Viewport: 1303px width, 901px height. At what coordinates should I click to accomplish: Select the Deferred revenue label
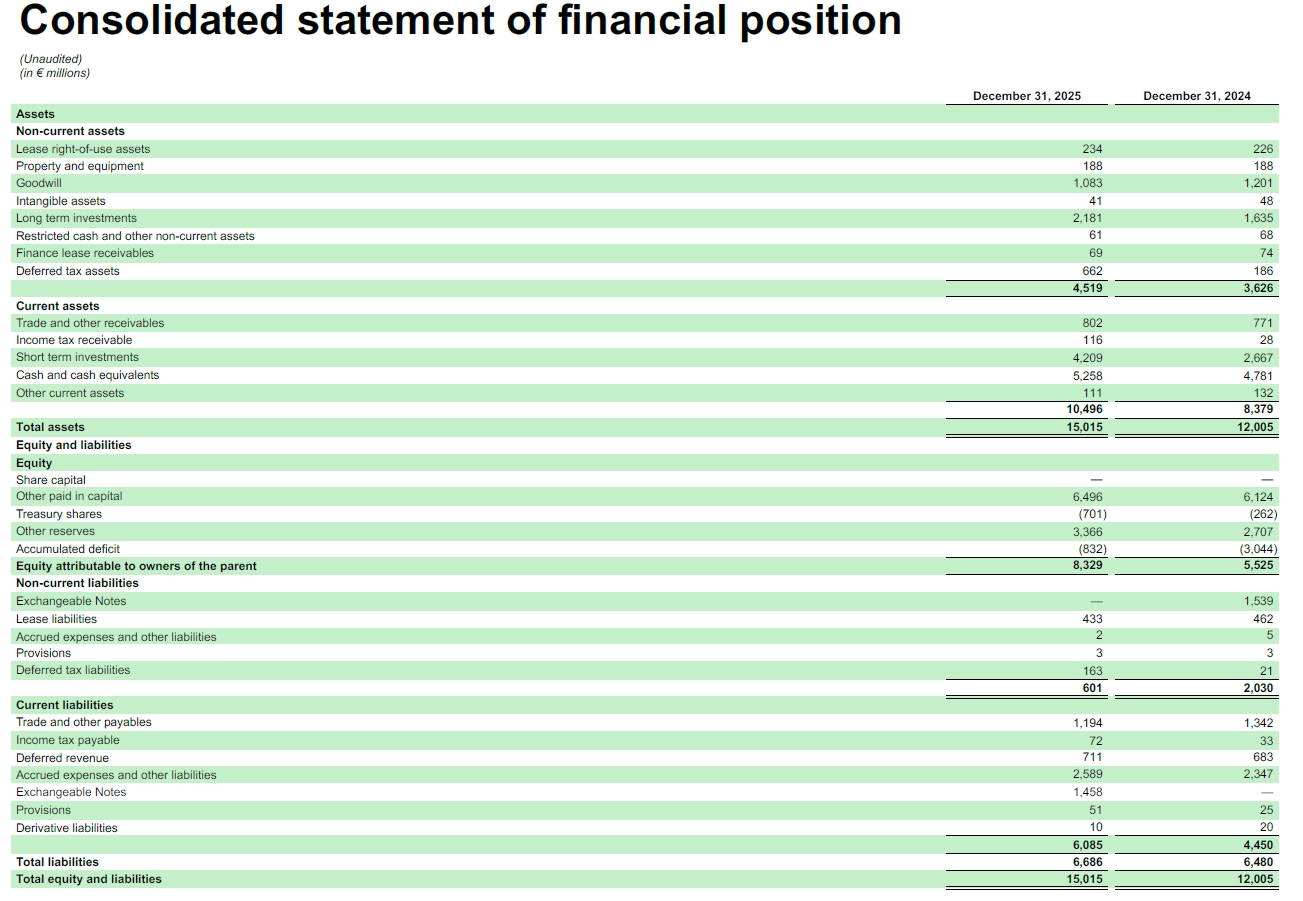click(x=62, y=758)
